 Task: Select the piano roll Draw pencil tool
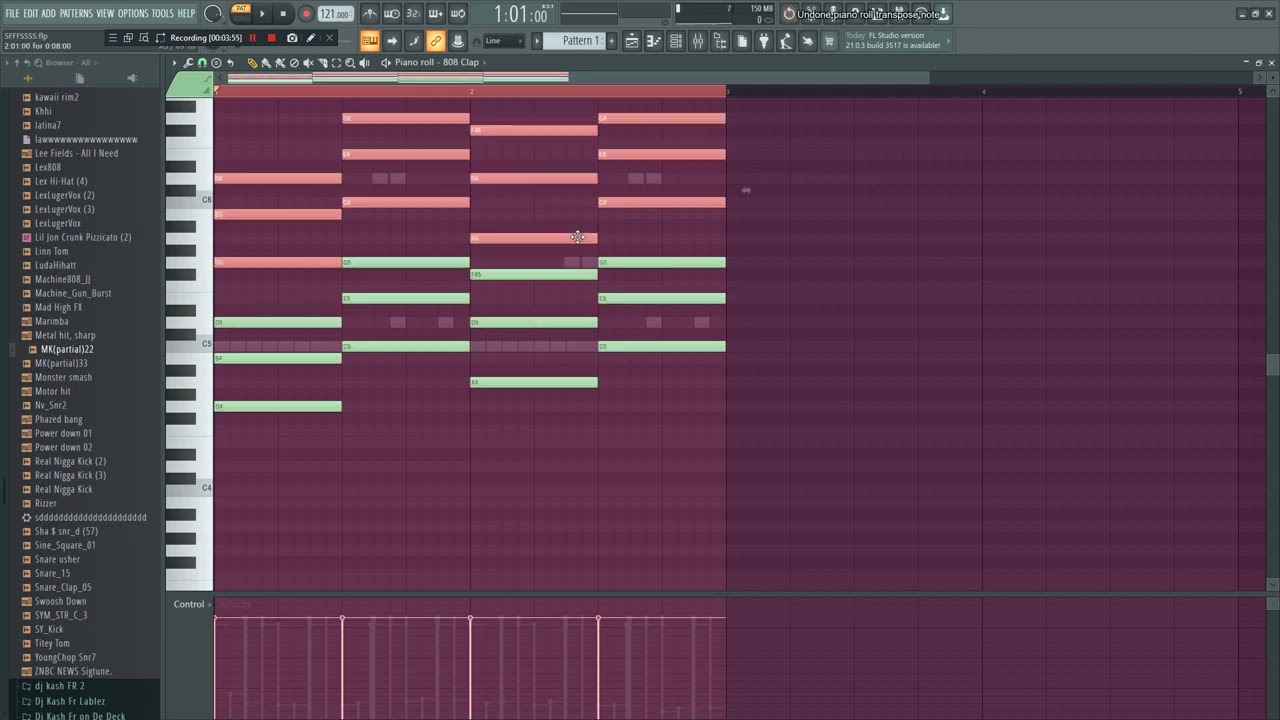click(x=252, y=63)
